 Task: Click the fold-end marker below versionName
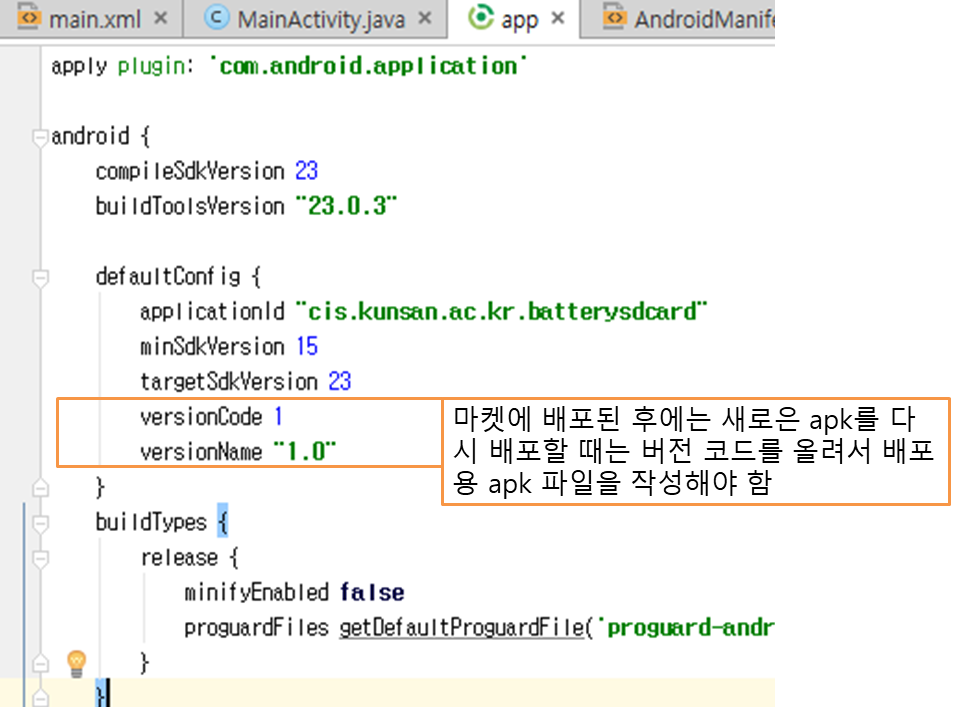pos(40,487)
